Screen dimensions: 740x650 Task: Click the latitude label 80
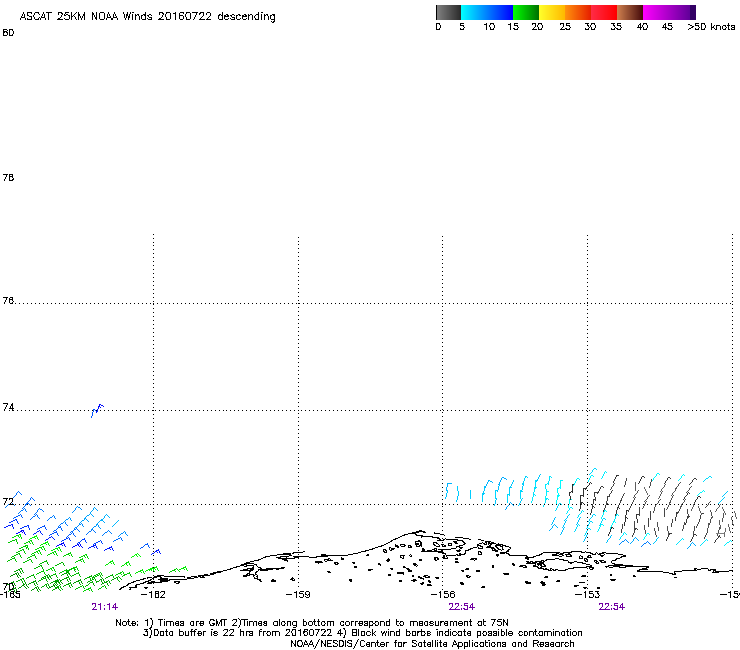click(x=8, y=33)
